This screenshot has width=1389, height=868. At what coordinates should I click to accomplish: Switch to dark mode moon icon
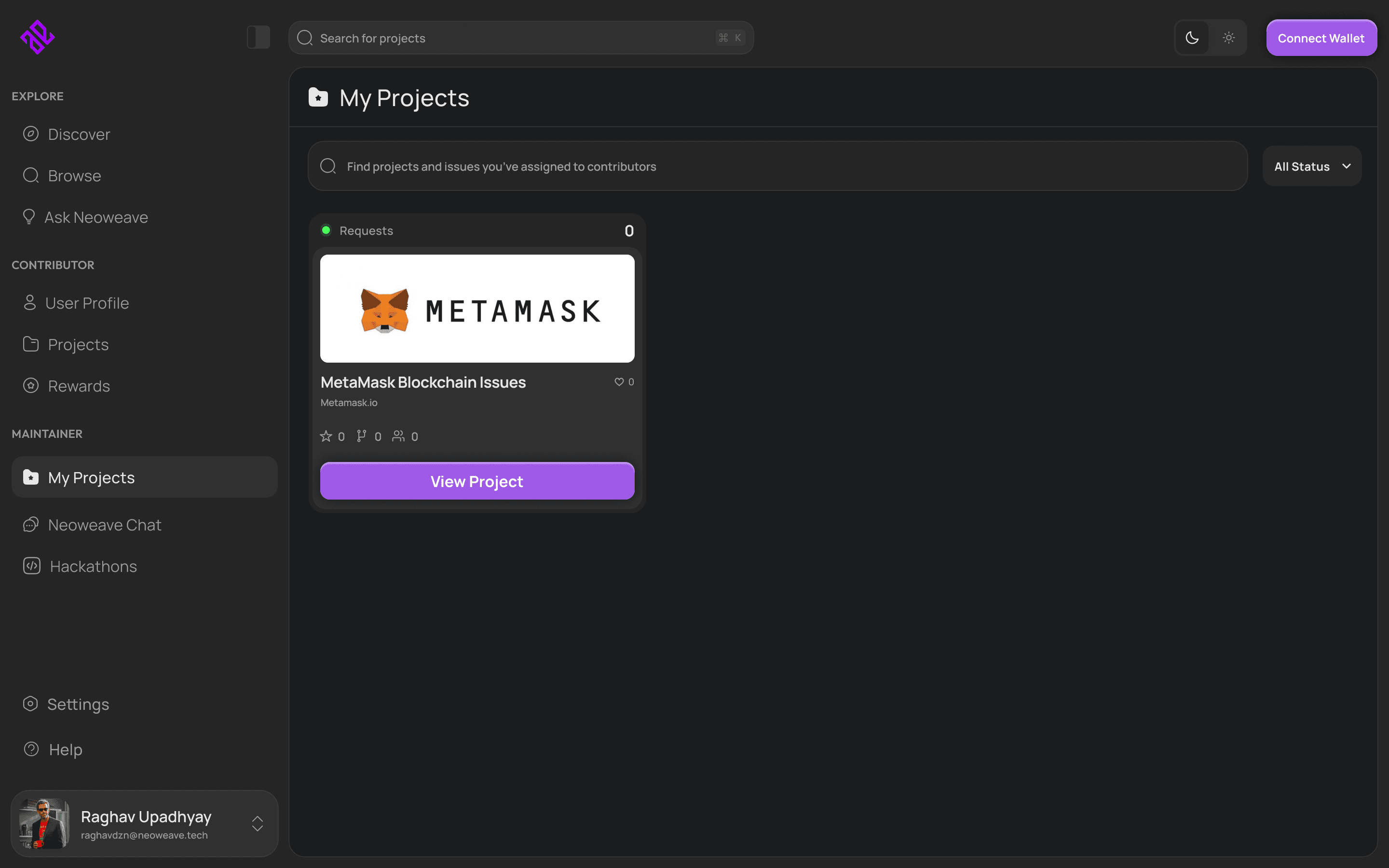[1192, 38]
